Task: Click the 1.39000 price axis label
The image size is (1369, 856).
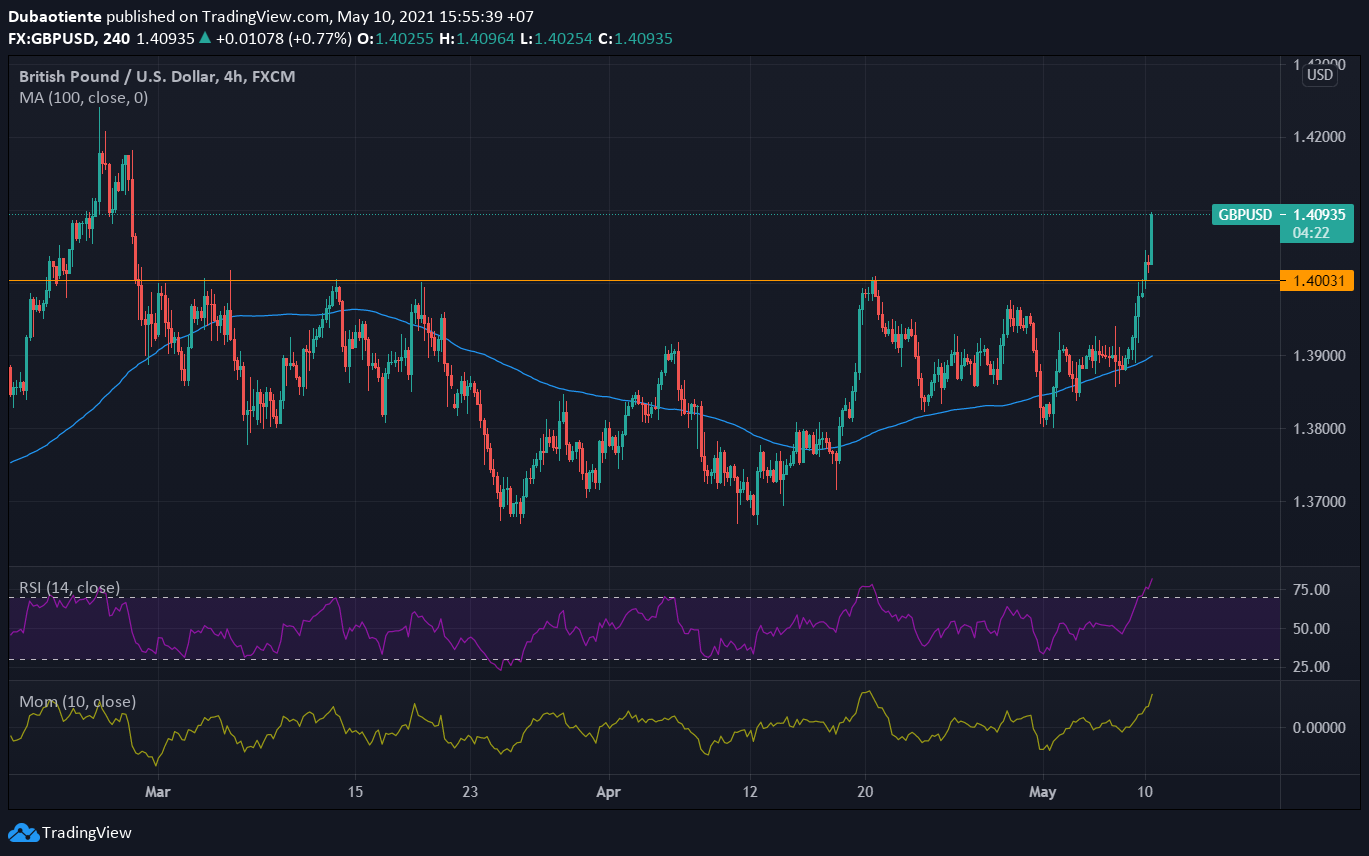Action: click(1319, 356)
